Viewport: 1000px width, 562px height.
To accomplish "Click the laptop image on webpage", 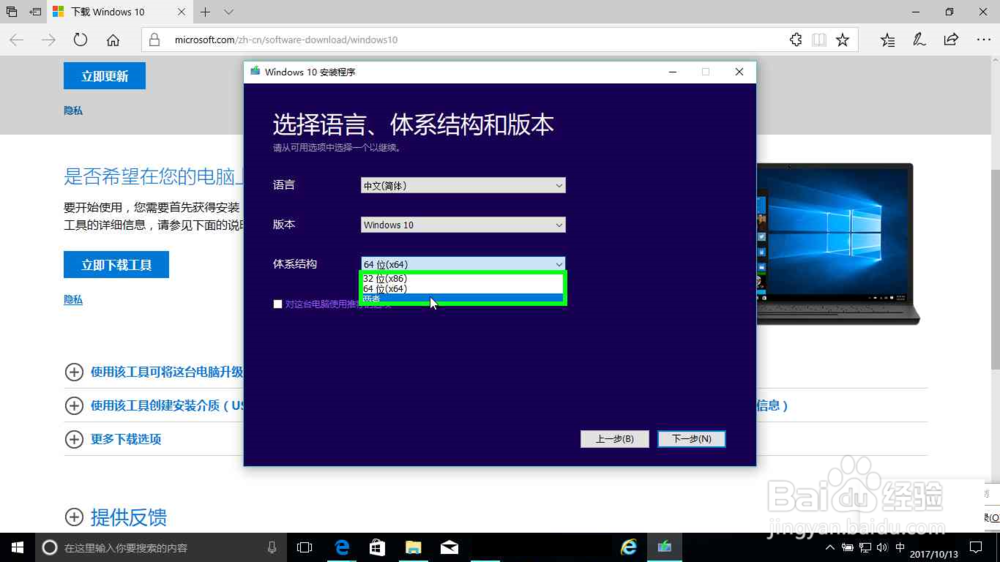I will [x=837, y=244].
